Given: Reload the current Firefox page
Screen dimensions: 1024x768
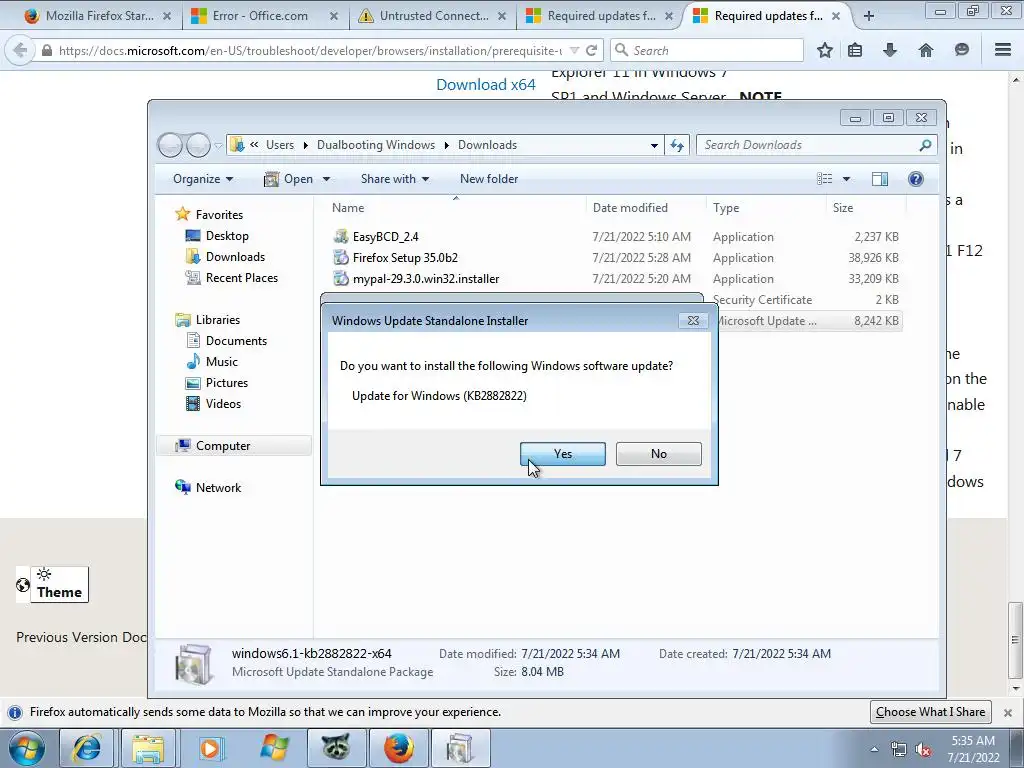Looking at the screenshot, I should (x=592, y=50).
